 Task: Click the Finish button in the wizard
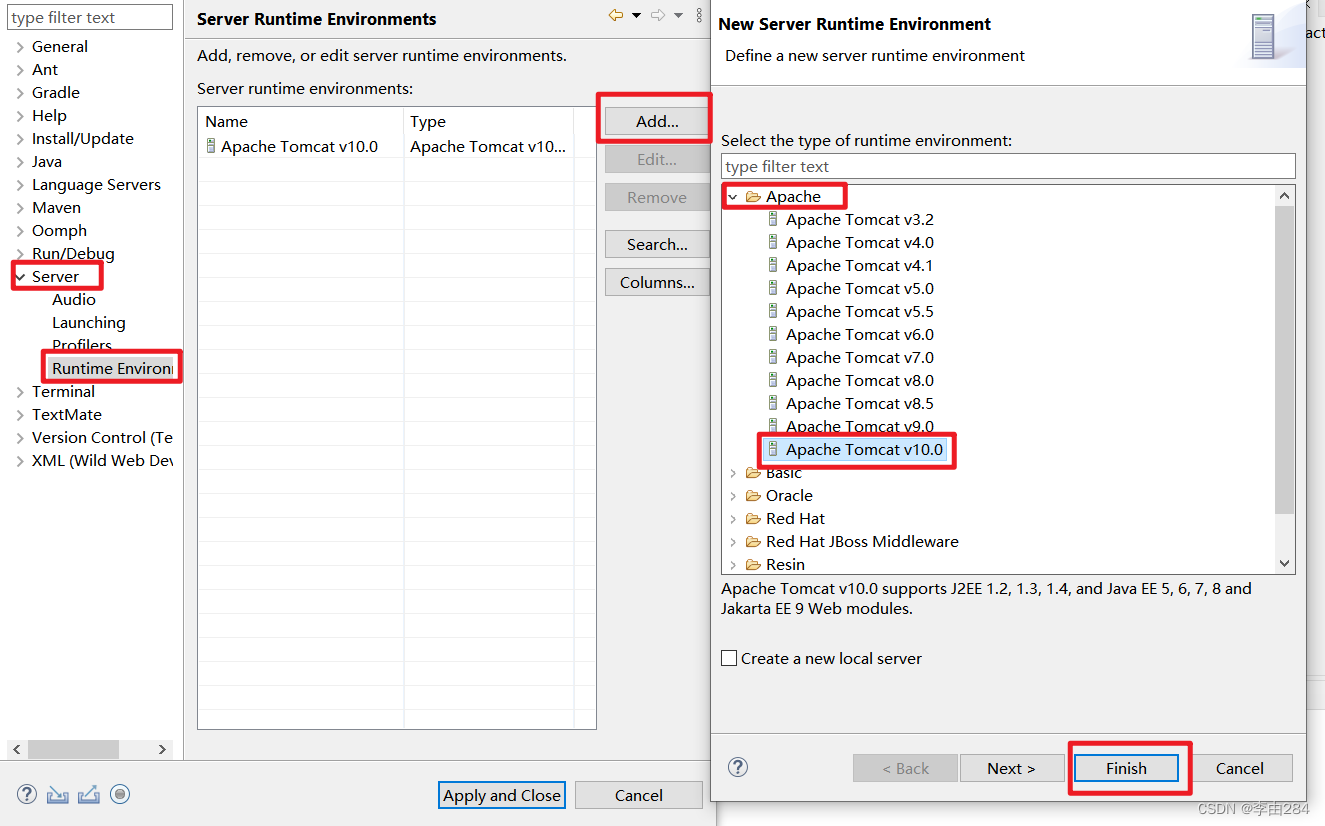pos(1126,768)
